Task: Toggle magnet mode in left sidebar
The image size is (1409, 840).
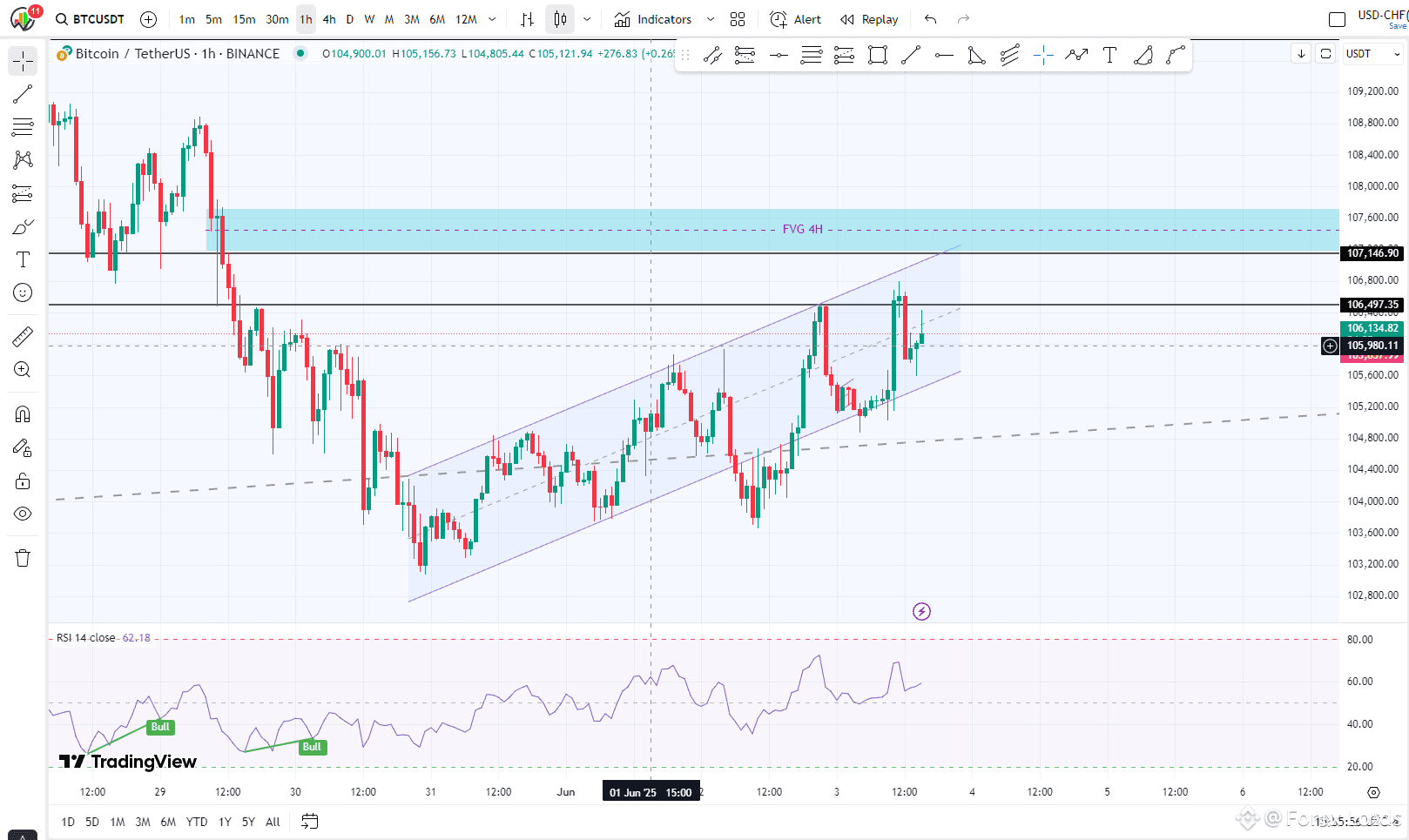Action: [x=23, y=414]
